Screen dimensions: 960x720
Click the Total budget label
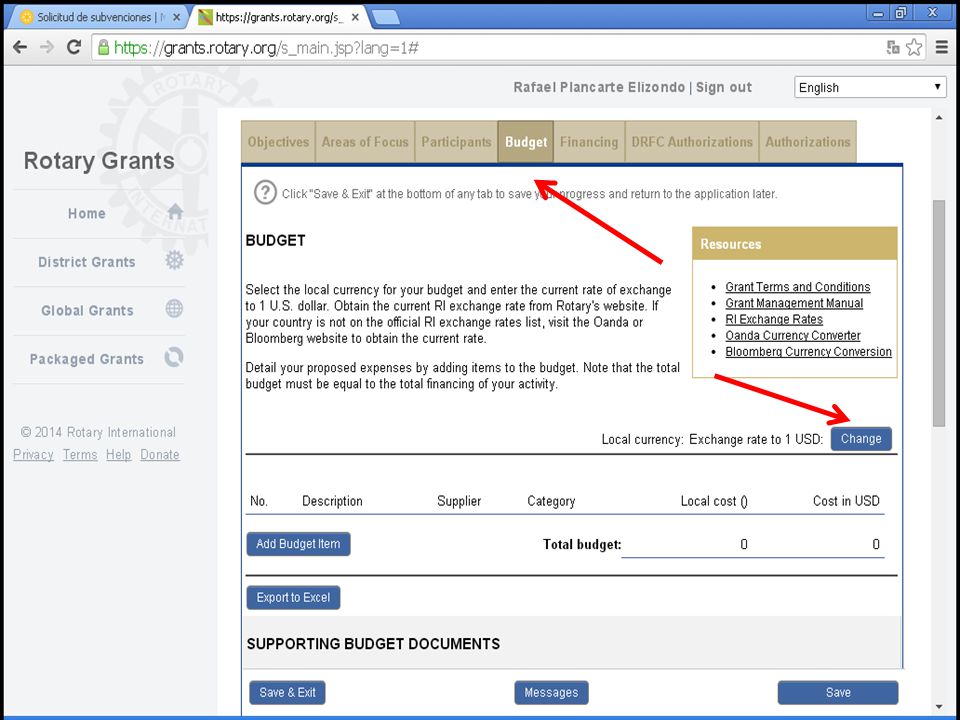pyautogui.click(x=582, y=544)
